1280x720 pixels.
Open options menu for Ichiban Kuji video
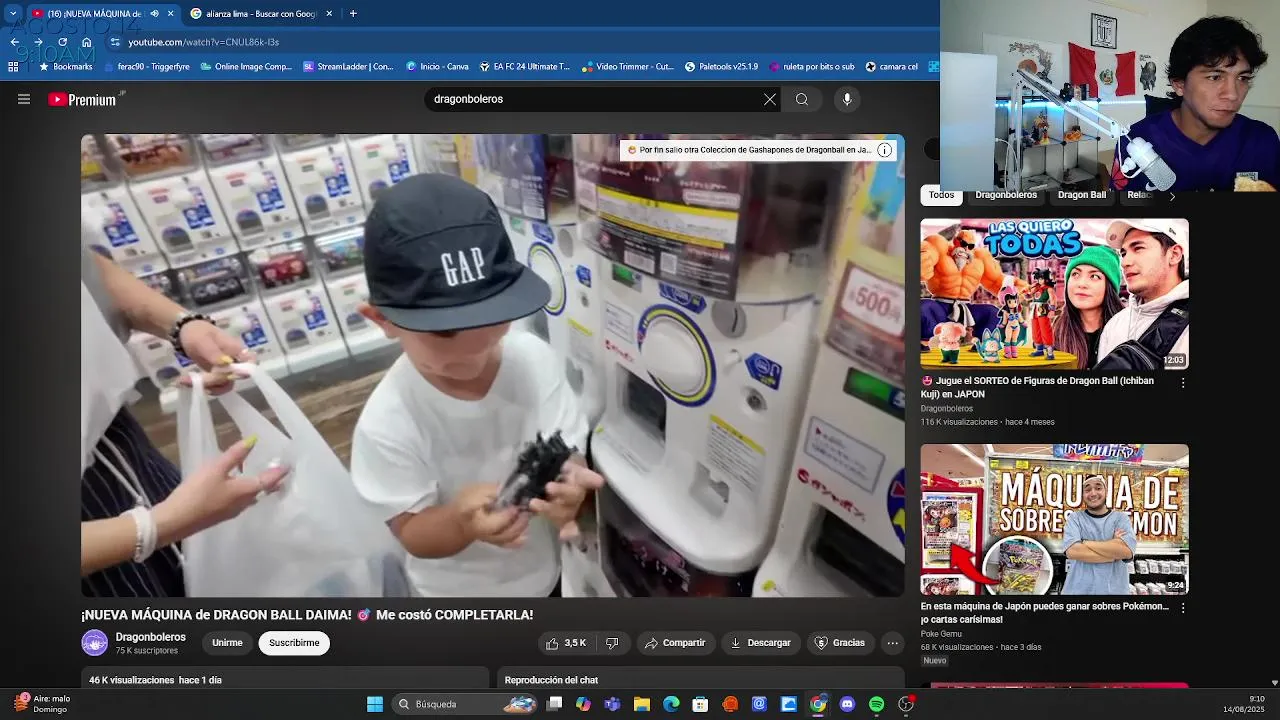coord(1183,382)
